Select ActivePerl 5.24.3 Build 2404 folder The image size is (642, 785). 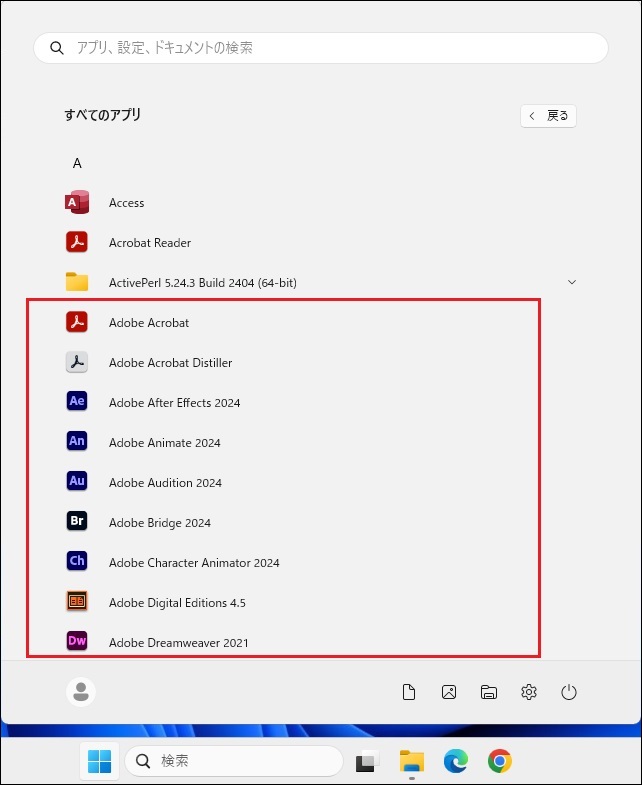coord(202,283)
